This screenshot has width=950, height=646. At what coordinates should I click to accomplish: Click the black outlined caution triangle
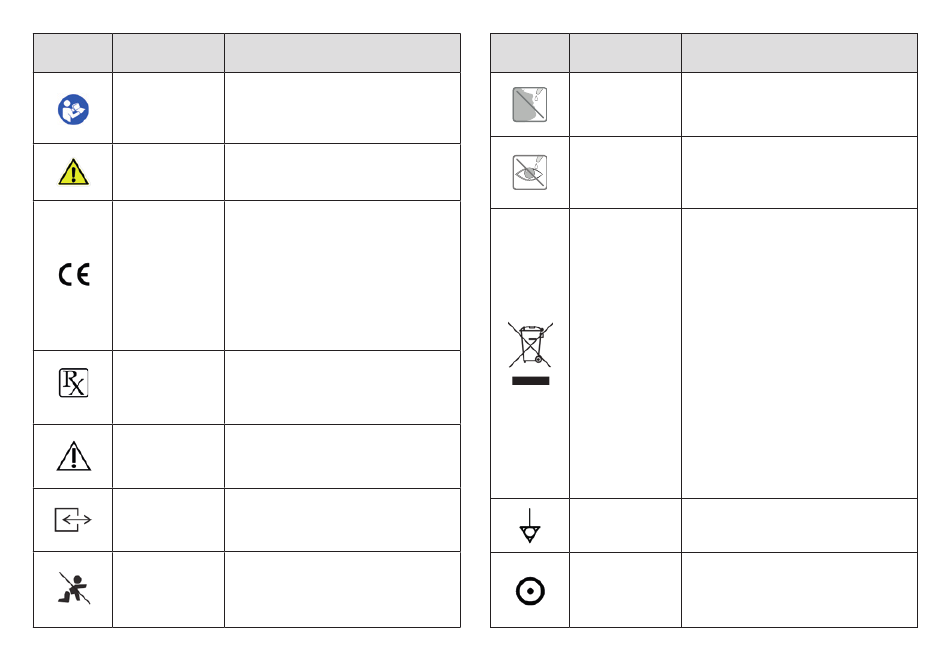coord(73,456)
